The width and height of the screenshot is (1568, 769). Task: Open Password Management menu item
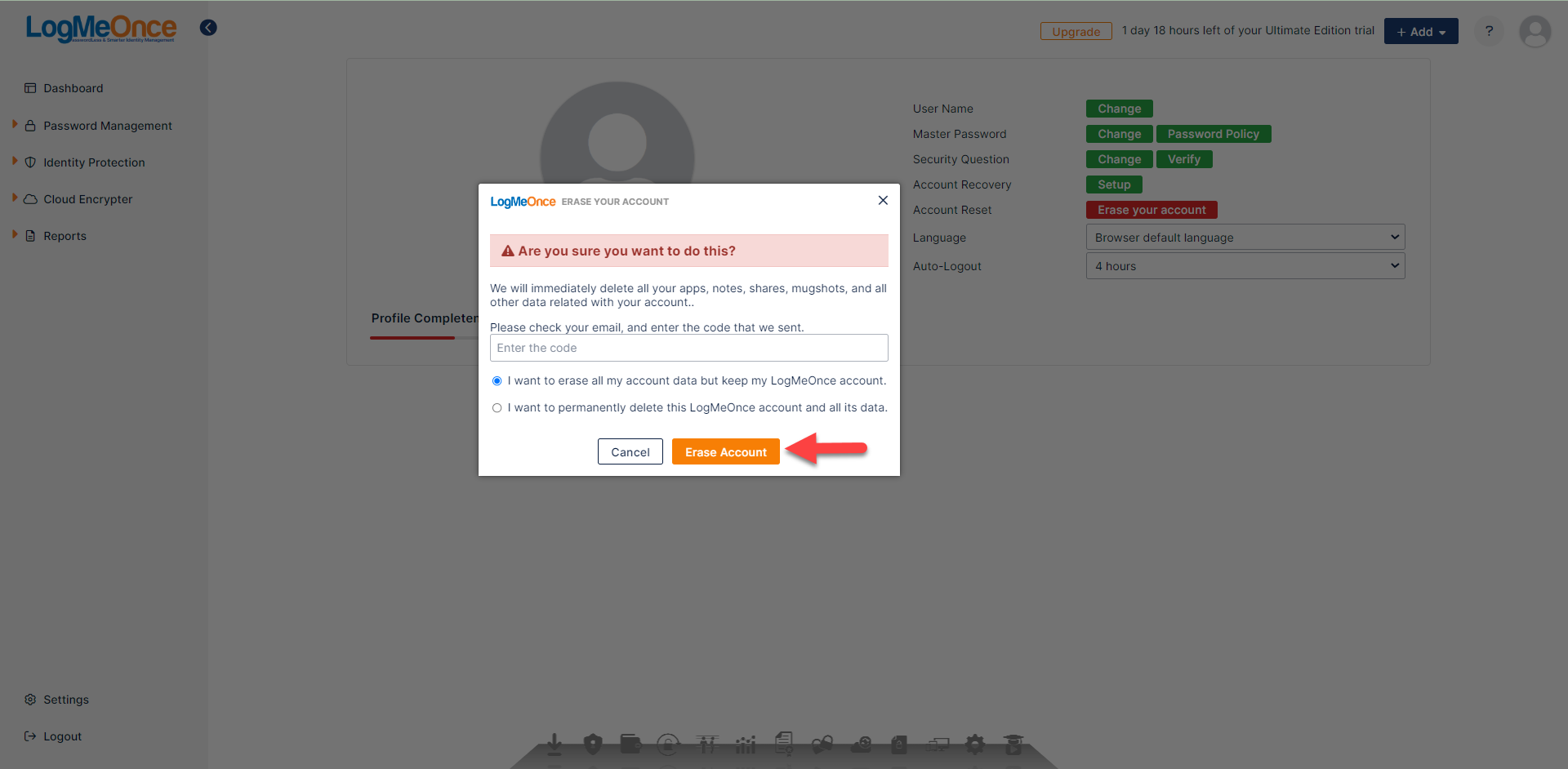108,126
